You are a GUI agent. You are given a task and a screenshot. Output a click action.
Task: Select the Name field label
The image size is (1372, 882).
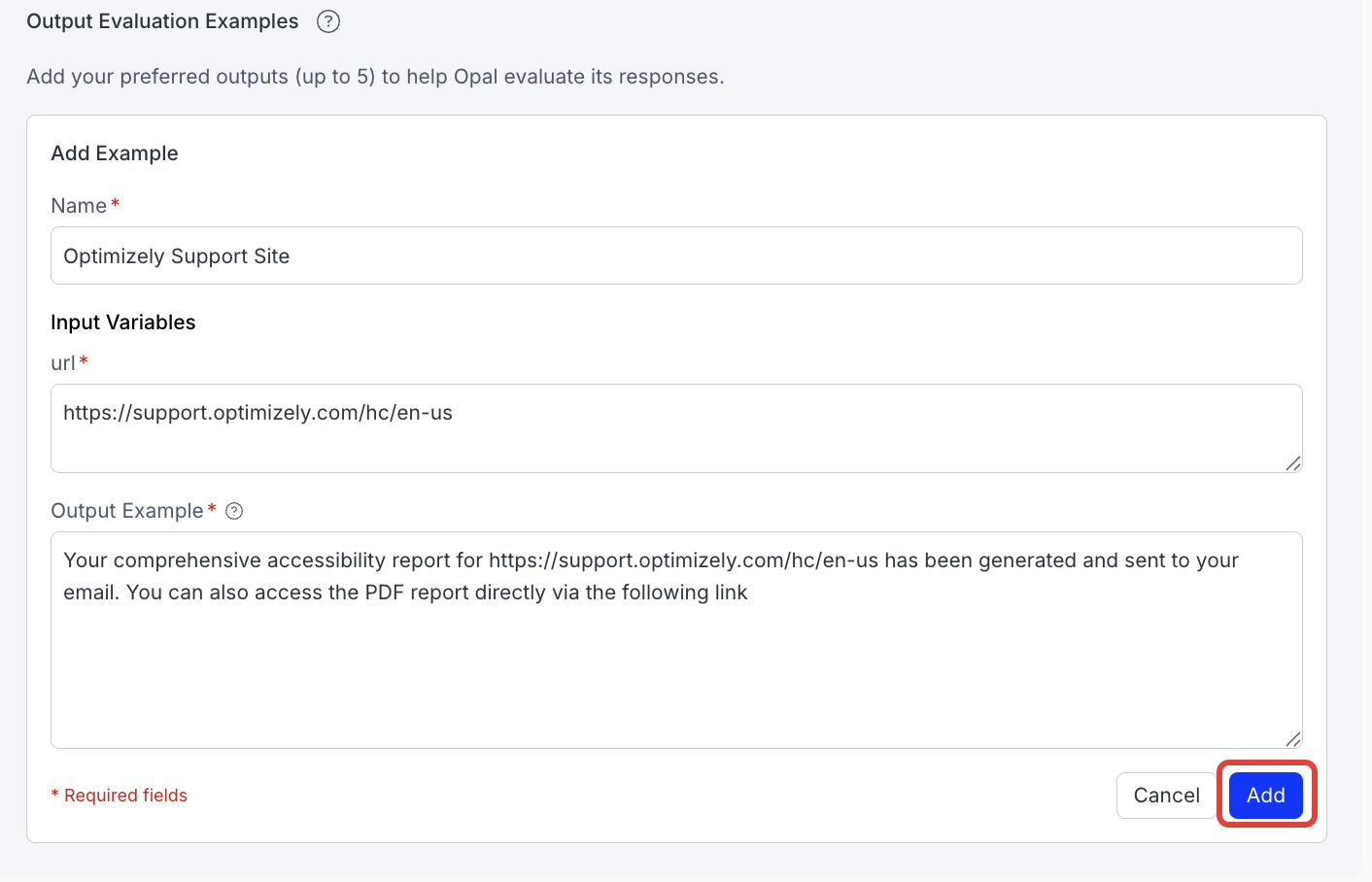point(79,206)
